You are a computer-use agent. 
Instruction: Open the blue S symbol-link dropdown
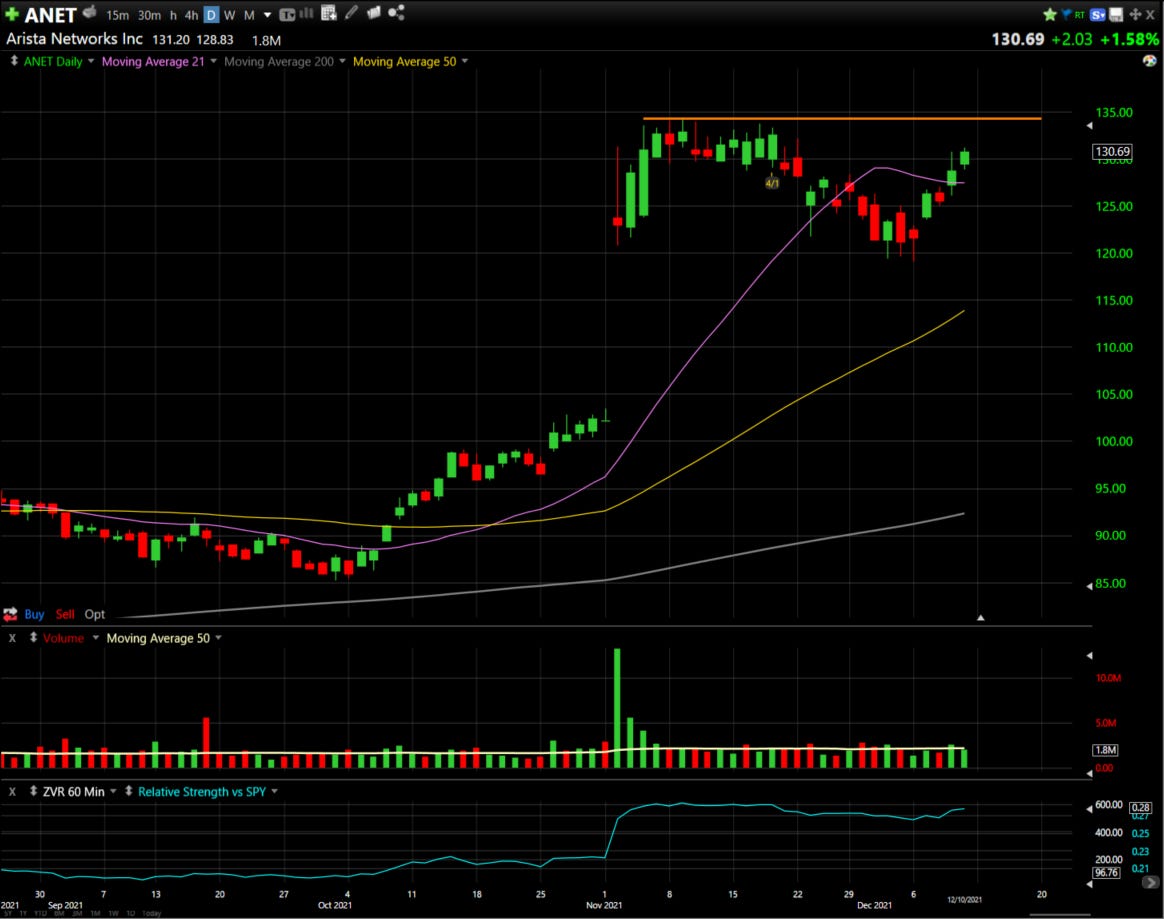tap(1098, 14)
